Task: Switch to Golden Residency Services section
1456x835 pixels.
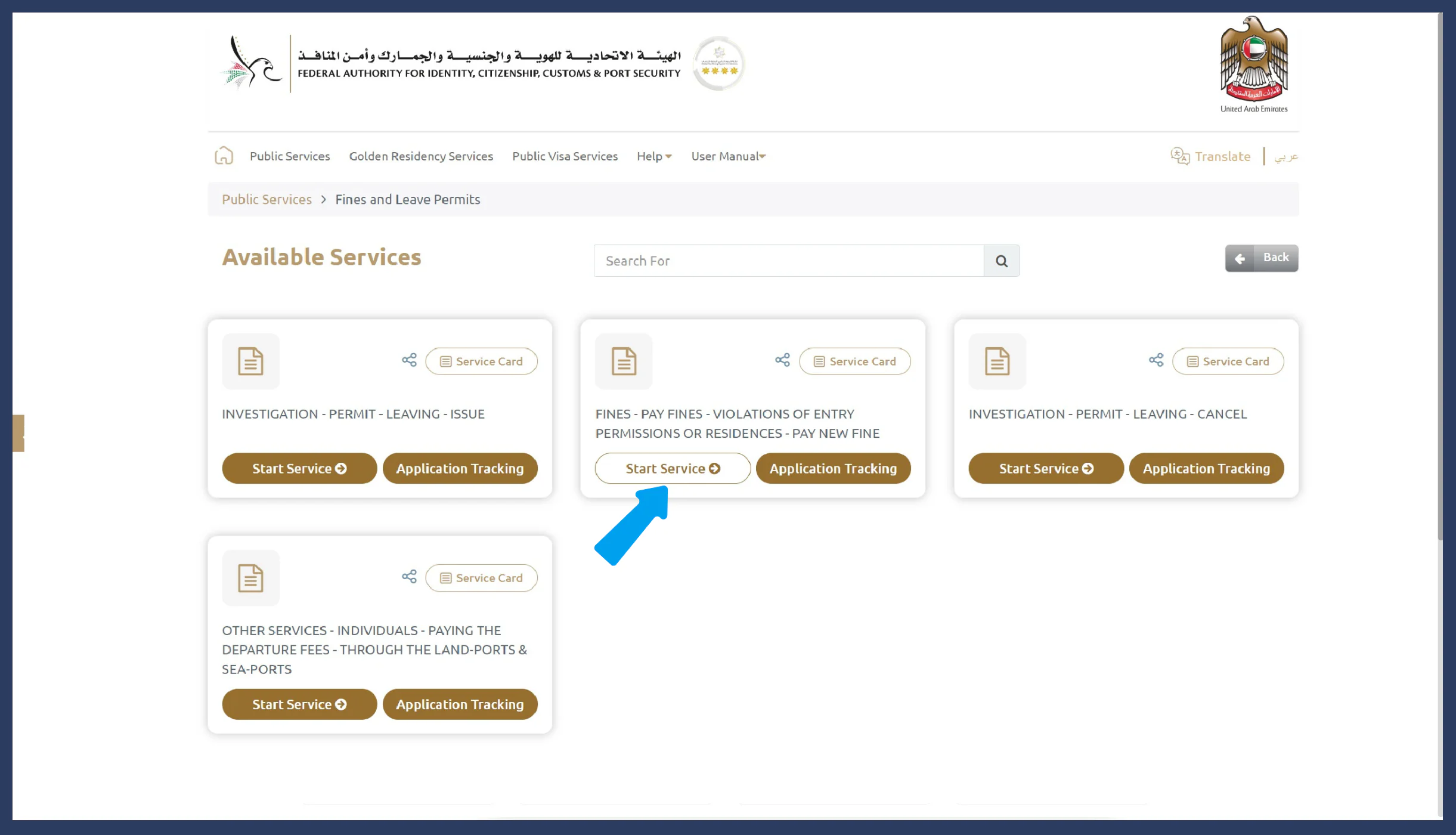Action: [420, 156]
